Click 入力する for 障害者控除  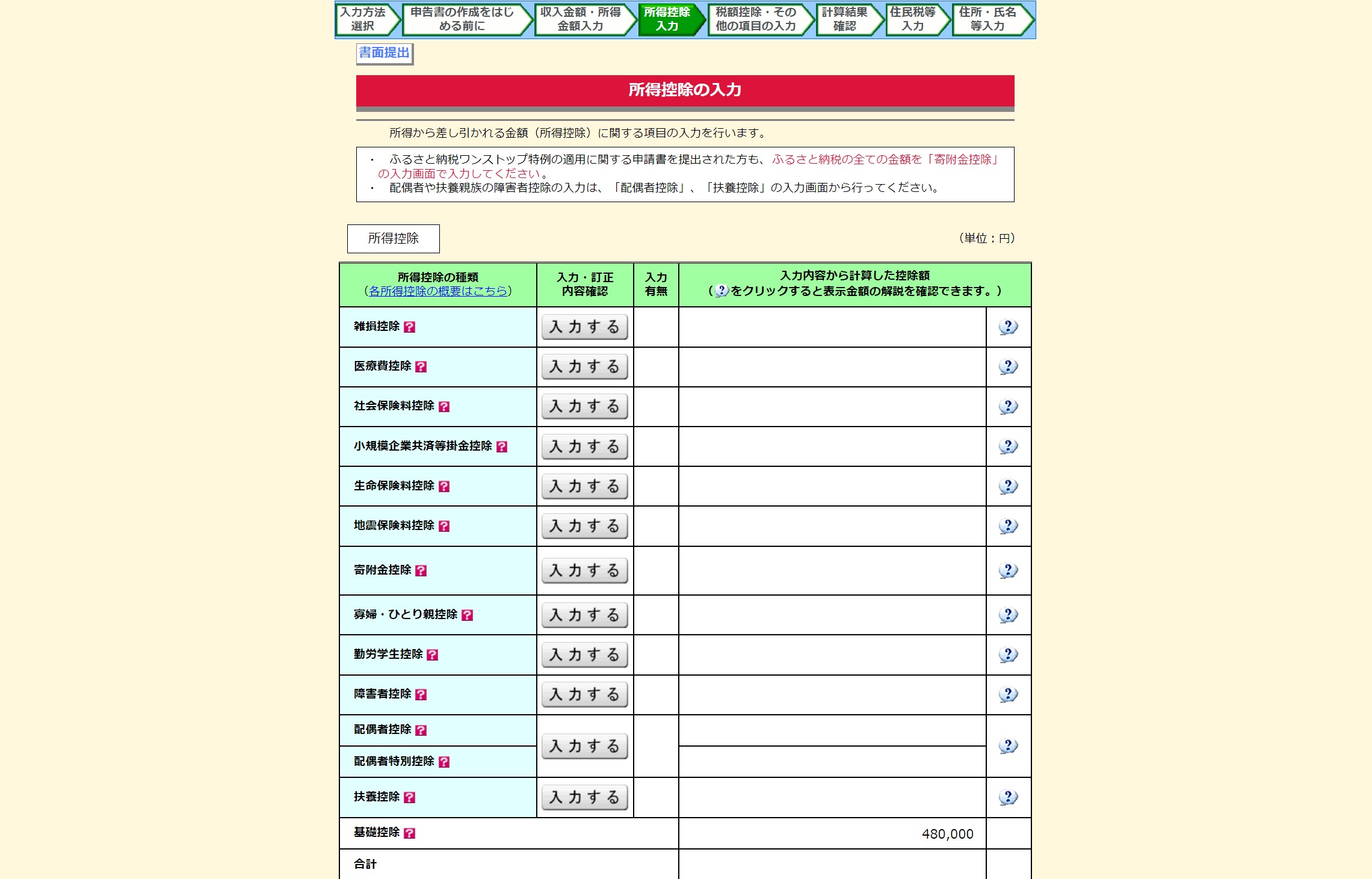coord(584,694)
